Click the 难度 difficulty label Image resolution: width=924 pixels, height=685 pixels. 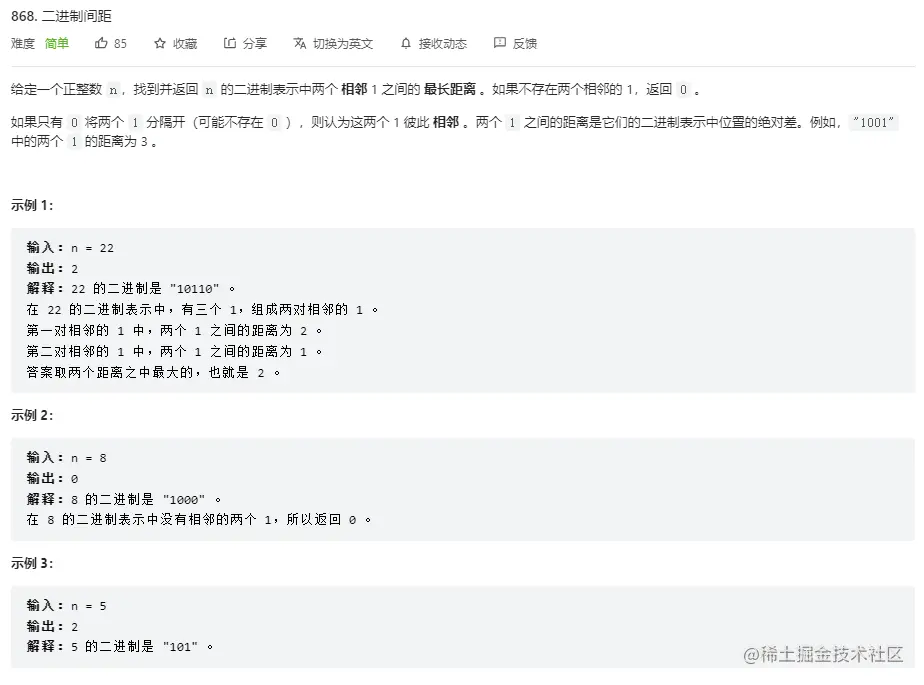click(23, 44)
